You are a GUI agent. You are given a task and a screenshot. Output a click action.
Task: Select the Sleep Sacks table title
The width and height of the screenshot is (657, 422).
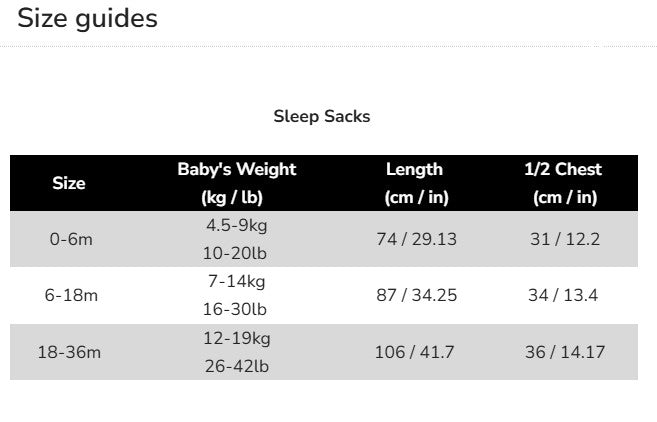(x=322, y=117)
